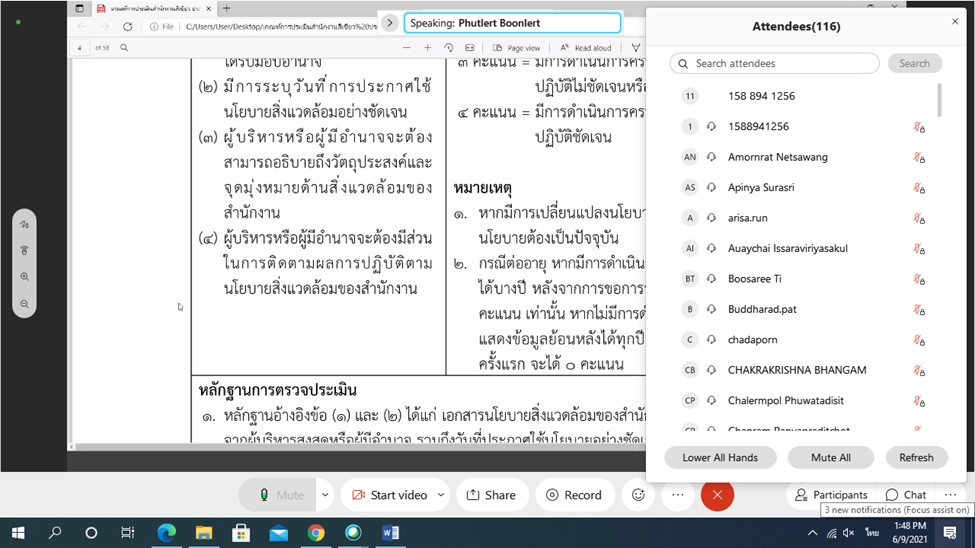Image resolution: width=975 pixels, height=548 pixels.
Task: Select the annotate scribble tool
Action: pos(24,225)
